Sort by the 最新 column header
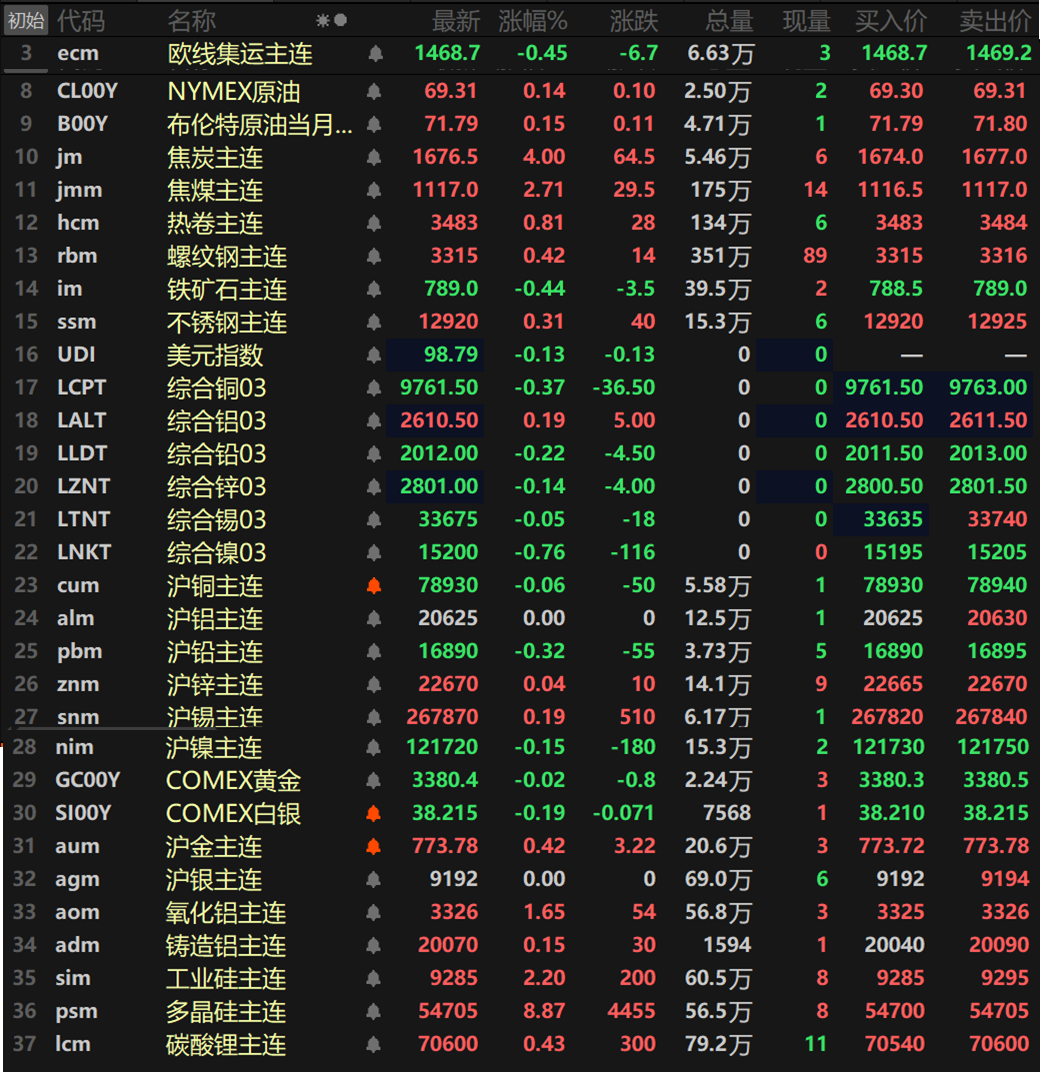The height and width of the screenshot is (1072, 1040). click(x=456, y=20)
